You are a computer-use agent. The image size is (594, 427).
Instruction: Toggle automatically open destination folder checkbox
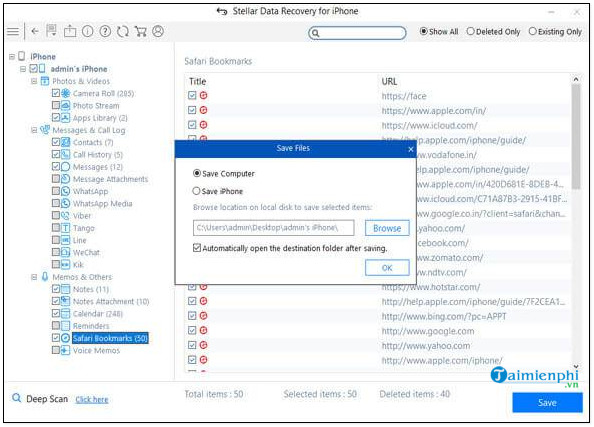(x=197, y=248)
